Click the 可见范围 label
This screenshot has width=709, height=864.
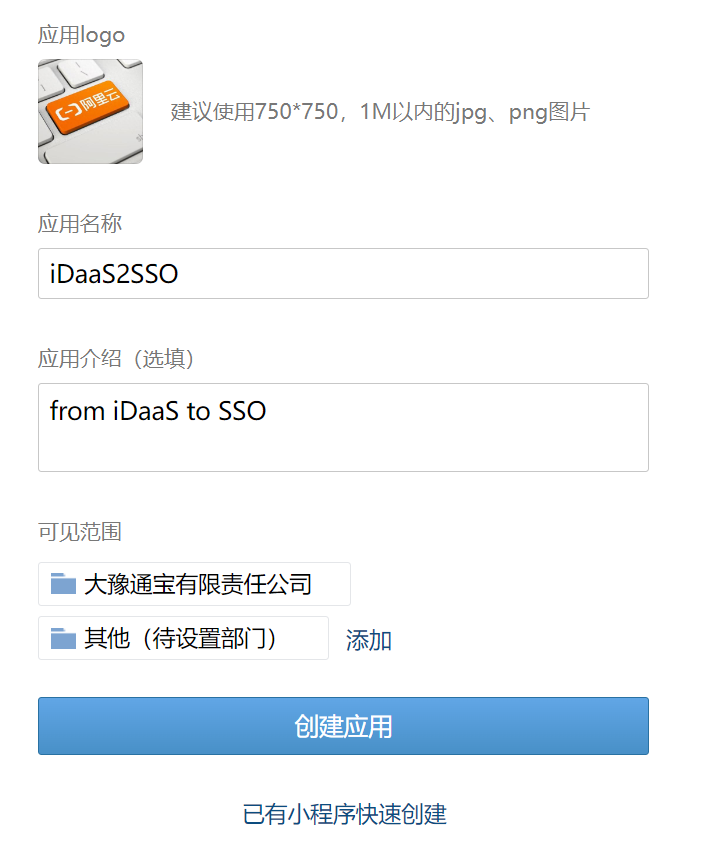pyautogui.click(x=80, y=531)
